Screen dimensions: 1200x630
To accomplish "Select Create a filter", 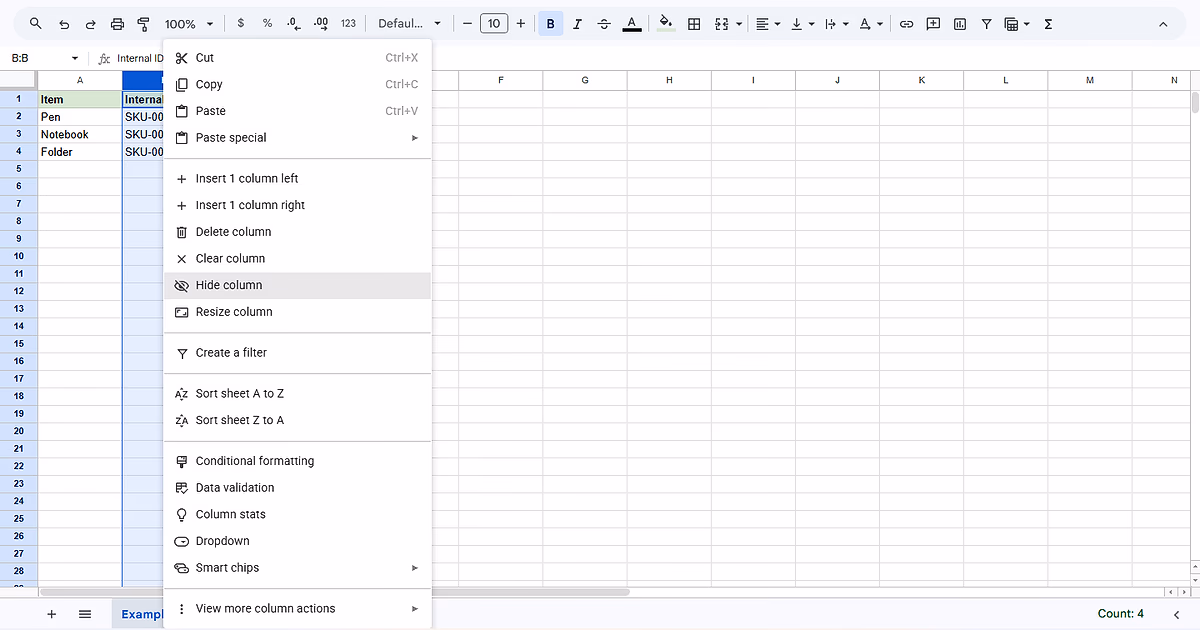I will 297,353.
